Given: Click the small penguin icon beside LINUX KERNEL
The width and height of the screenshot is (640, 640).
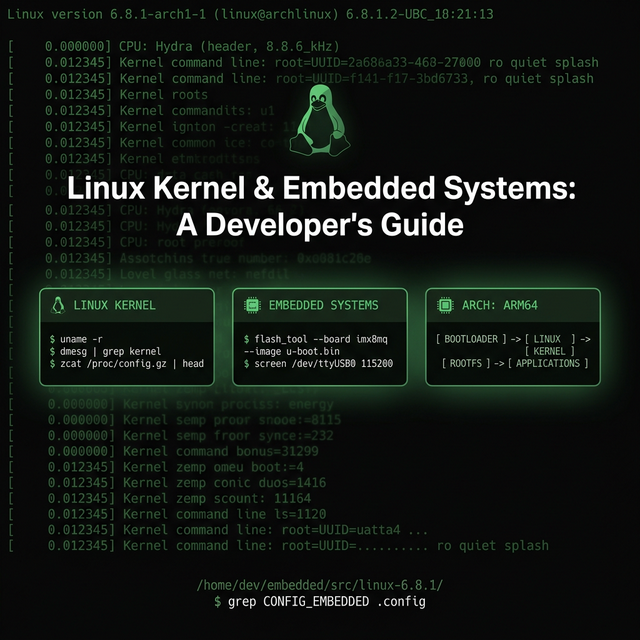Looking at the screenshot, I should pyautogui.click(x=58, y=305).
